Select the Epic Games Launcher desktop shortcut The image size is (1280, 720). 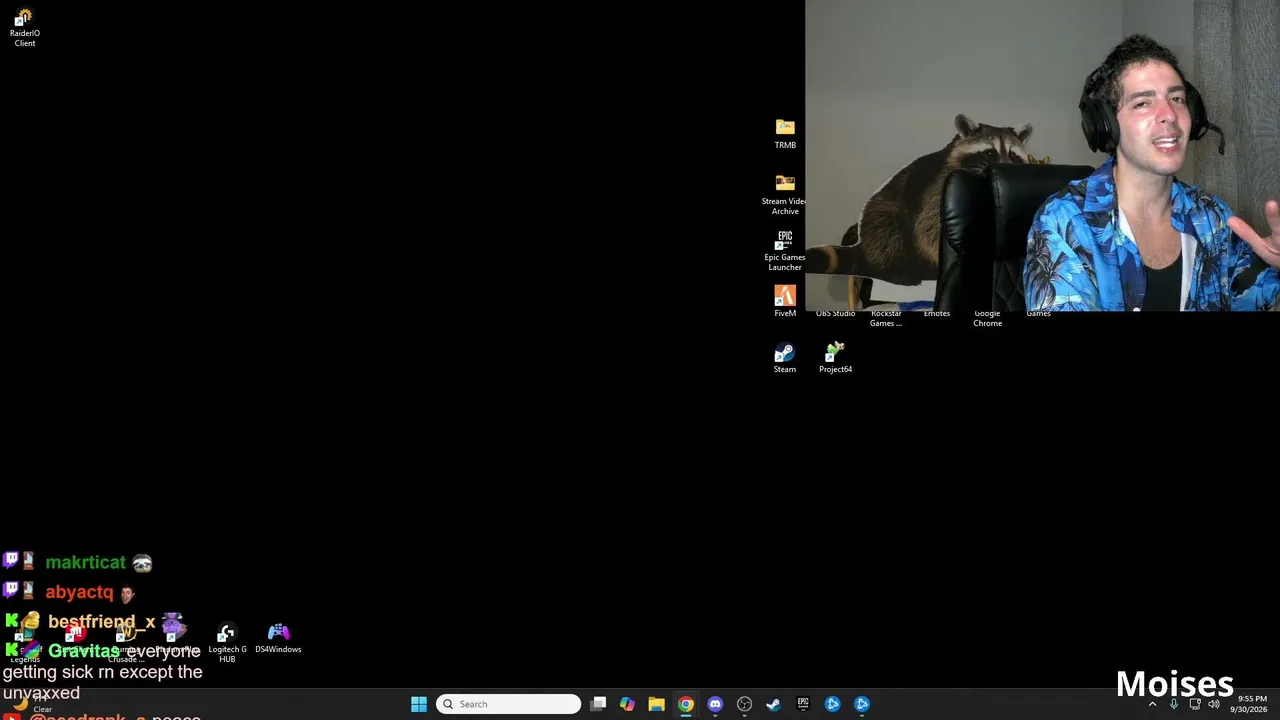(785, 251)
